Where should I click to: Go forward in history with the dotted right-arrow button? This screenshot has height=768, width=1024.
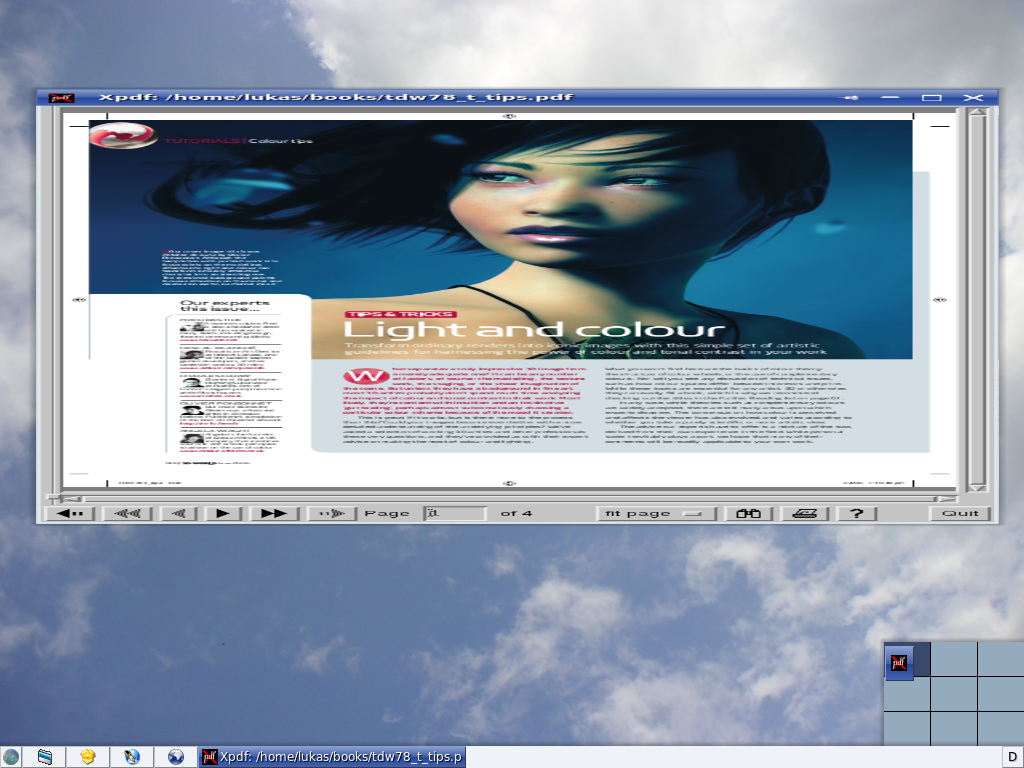(x=332, y=513)
